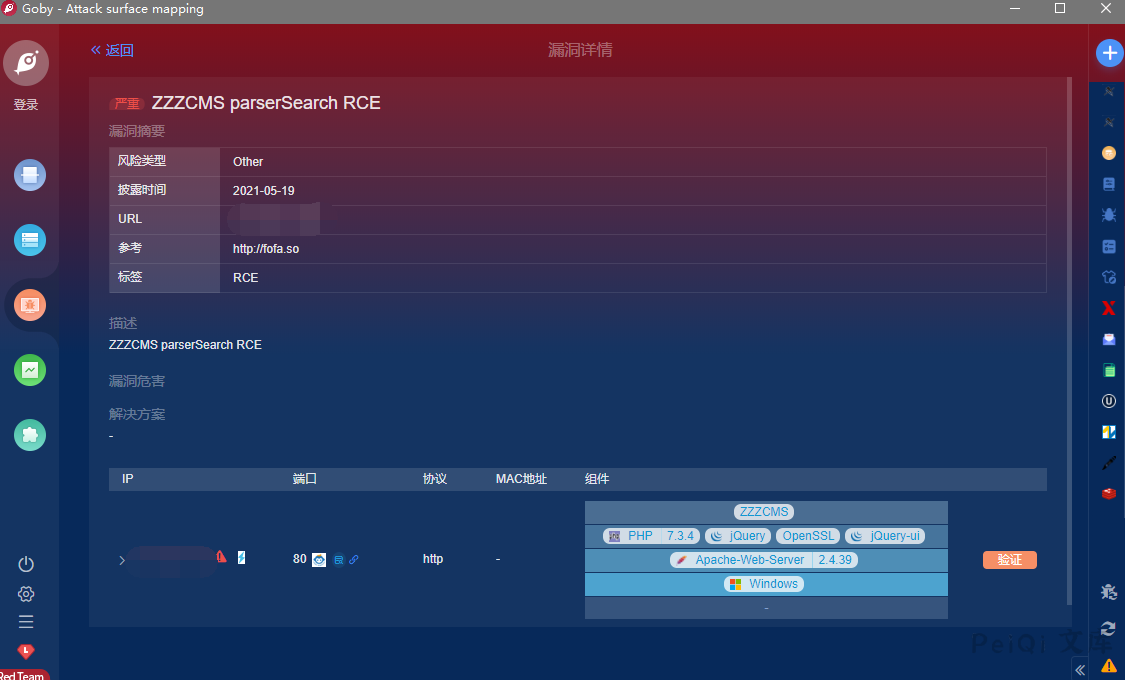This screenshot has width=1125, height=680.
Task: Open the vulnerability monitor icon in left sidebar
Action: [x=30, y=304]
